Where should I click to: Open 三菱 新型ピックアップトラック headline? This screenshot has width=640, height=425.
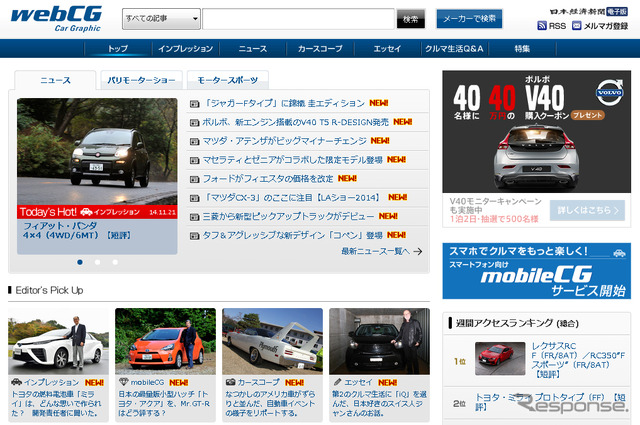pyautogui.click(x=289, y=216)
